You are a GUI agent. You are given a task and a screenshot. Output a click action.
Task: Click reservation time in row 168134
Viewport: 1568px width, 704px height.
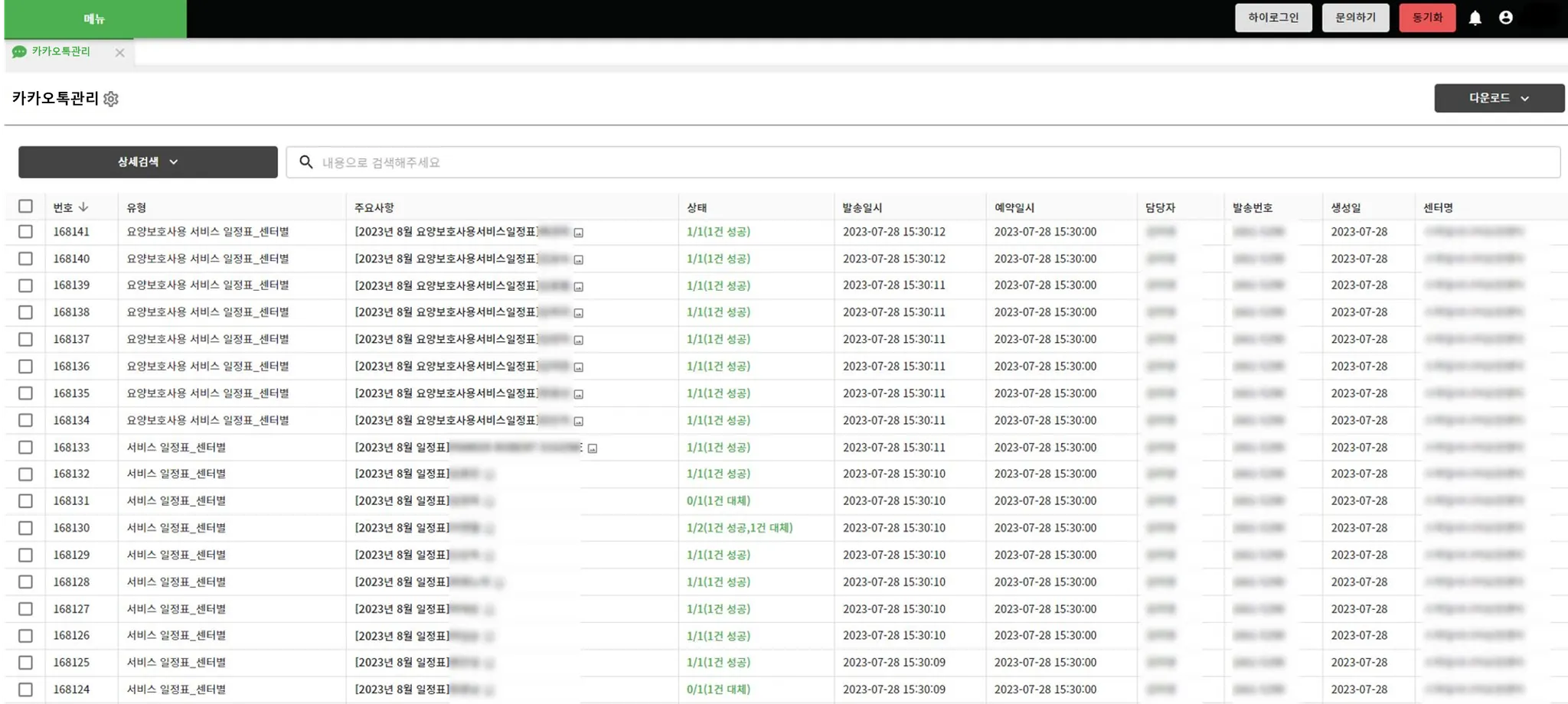point(1045,420)
